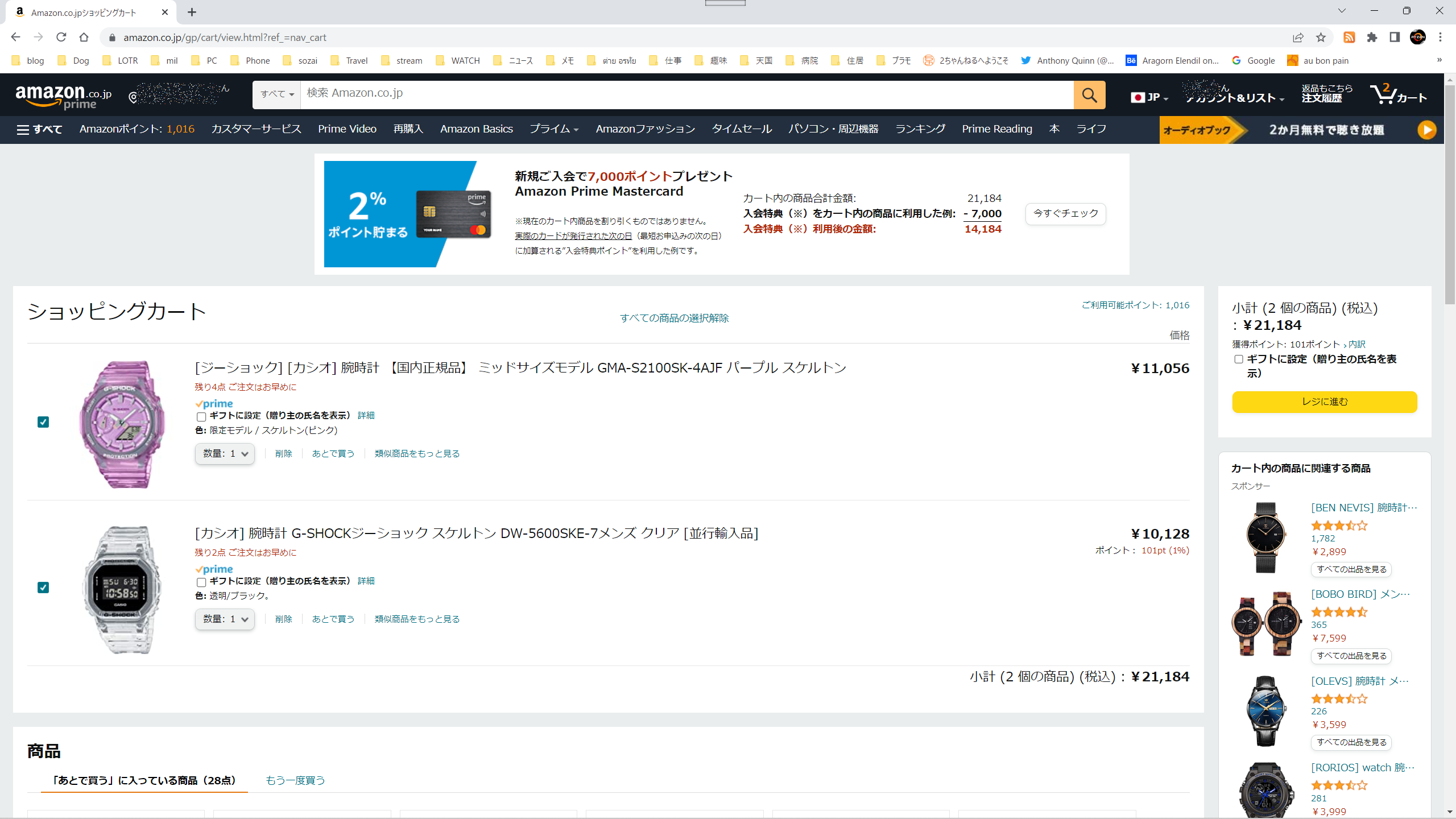Open タイムセール nav item
Viewport: 1456px width, 819px height.
(742, 129)
